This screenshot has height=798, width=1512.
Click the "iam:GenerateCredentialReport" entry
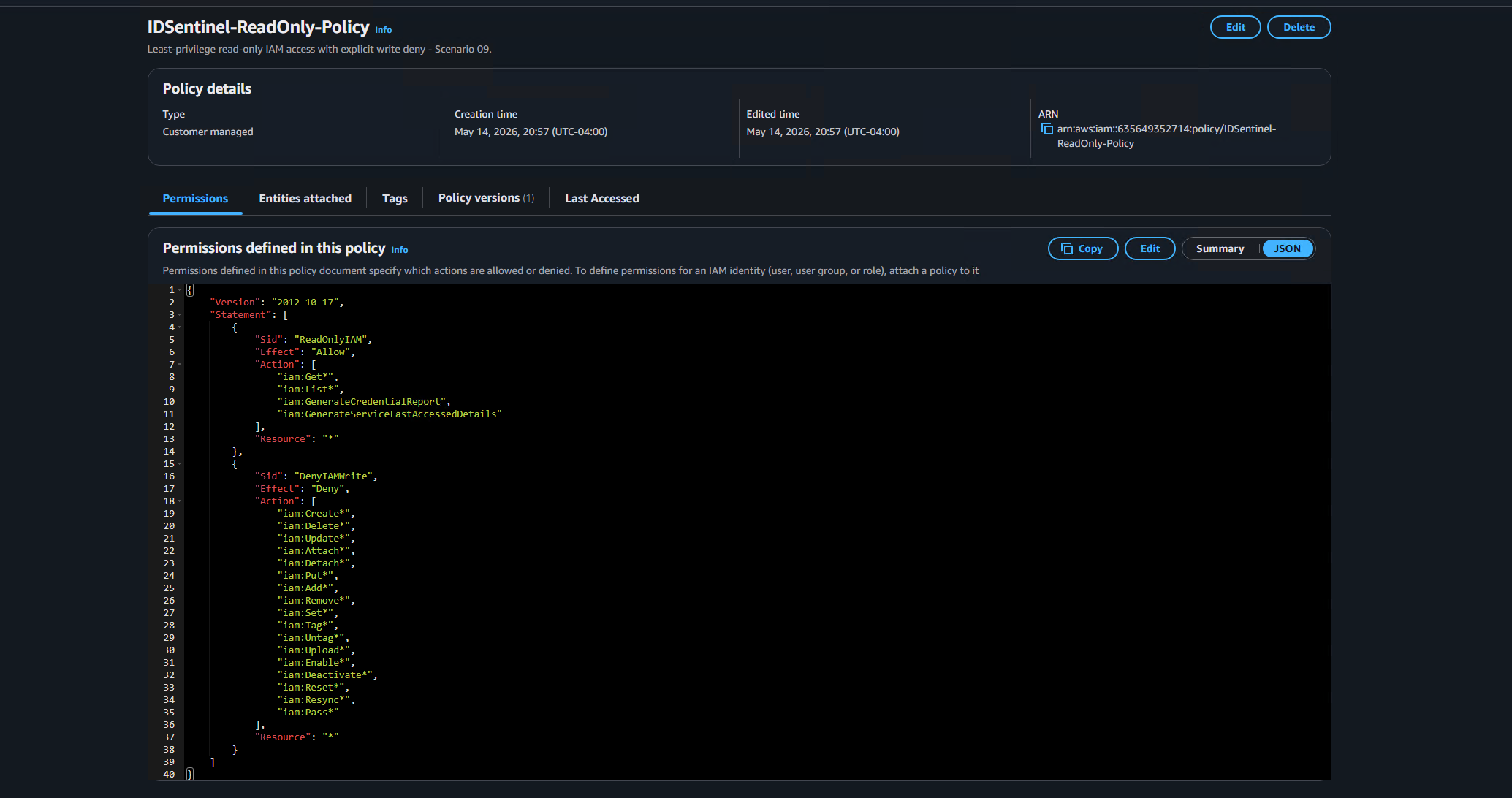click(x=364, y=402)
